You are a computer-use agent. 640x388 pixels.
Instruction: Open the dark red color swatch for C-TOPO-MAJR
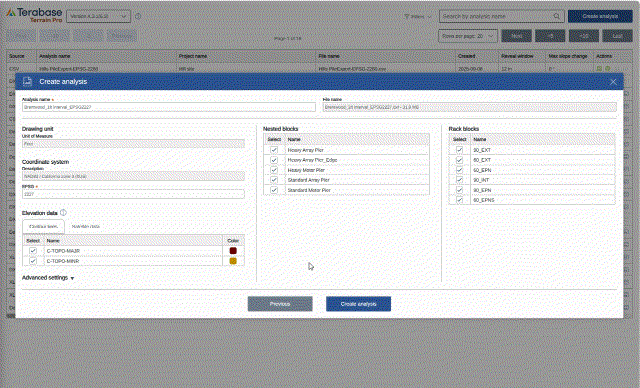click(233, 251)
